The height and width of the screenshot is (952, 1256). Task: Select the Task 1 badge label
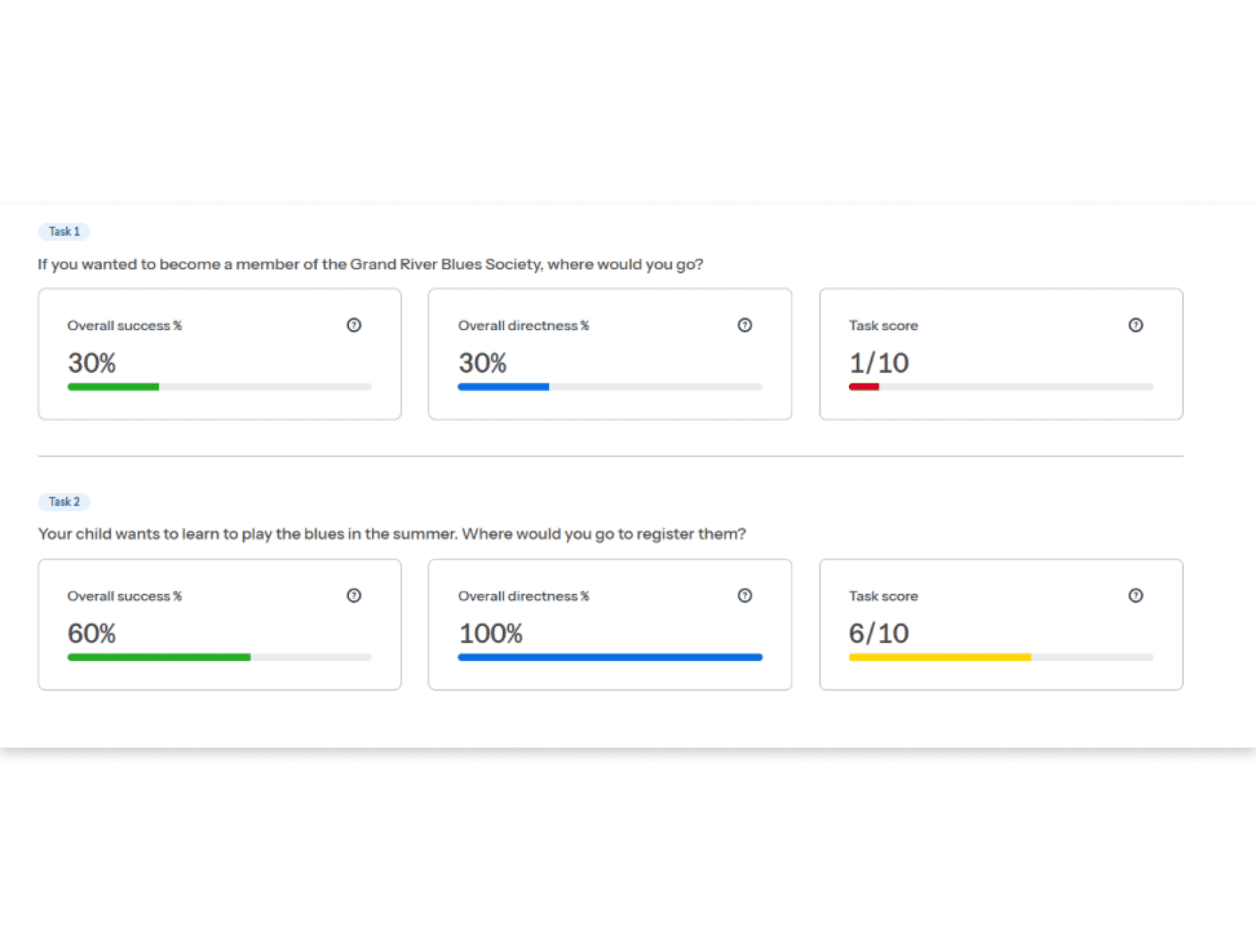pyautogui.click(x=64, y=232)
